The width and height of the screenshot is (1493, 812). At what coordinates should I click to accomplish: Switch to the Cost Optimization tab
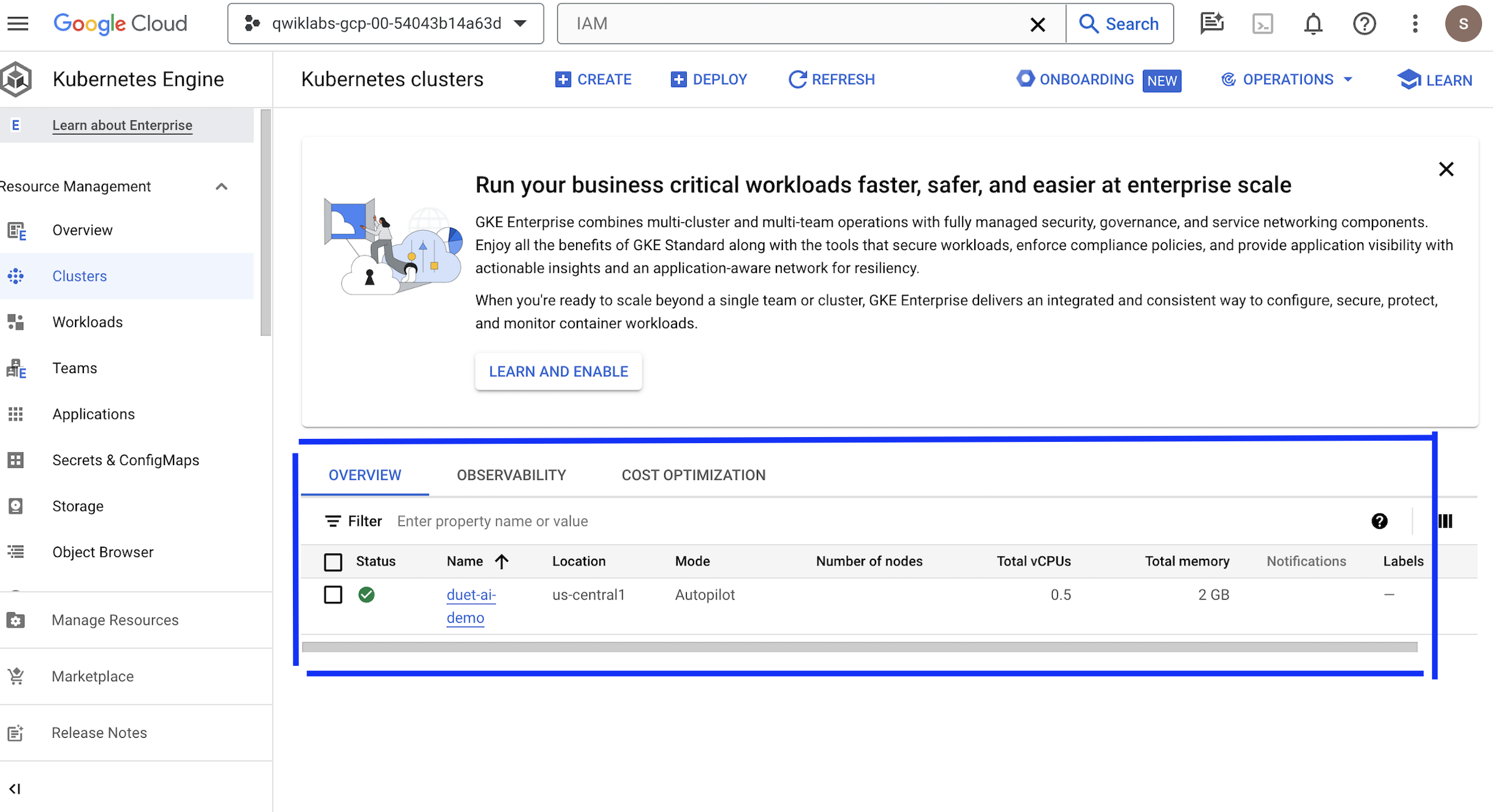(x=694, y=474)
